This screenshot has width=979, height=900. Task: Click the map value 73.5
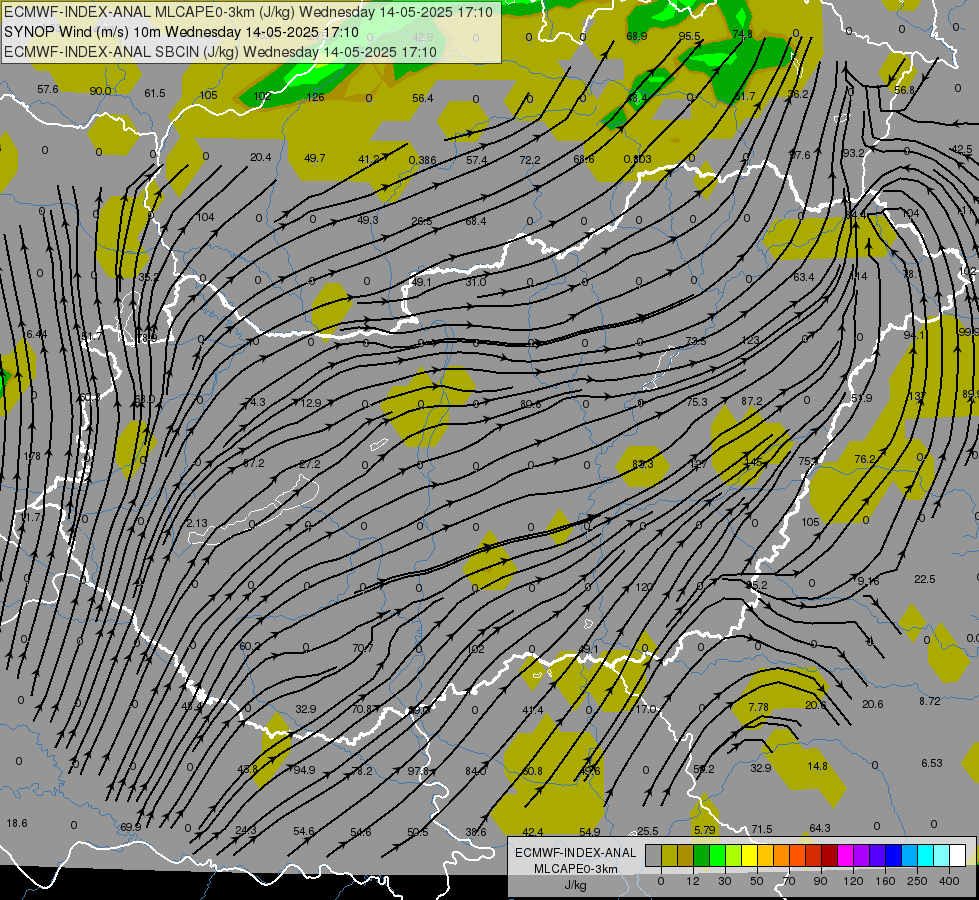696,341
